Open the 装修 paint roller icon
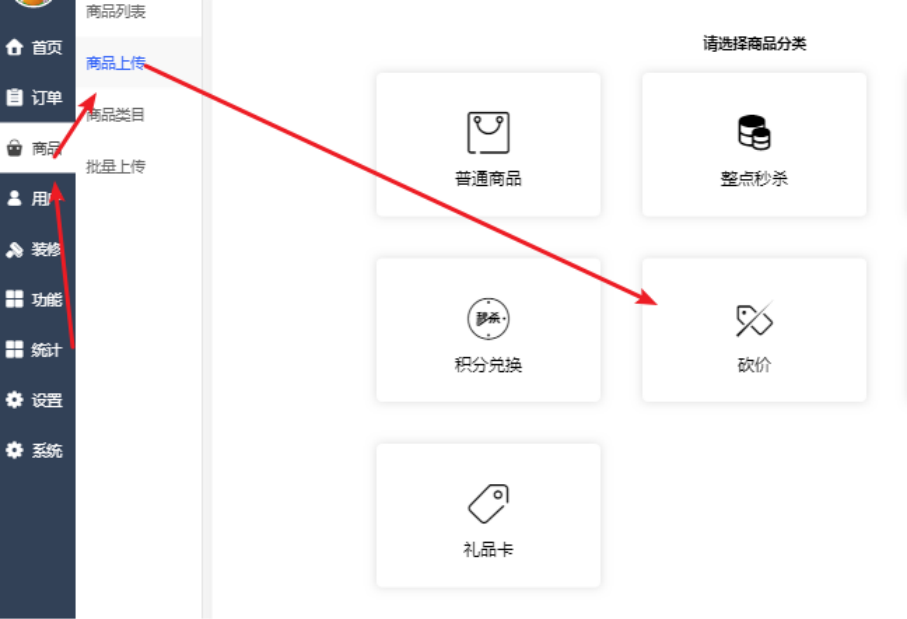Screen dimensions: 907x619 [x=14, y=249]
